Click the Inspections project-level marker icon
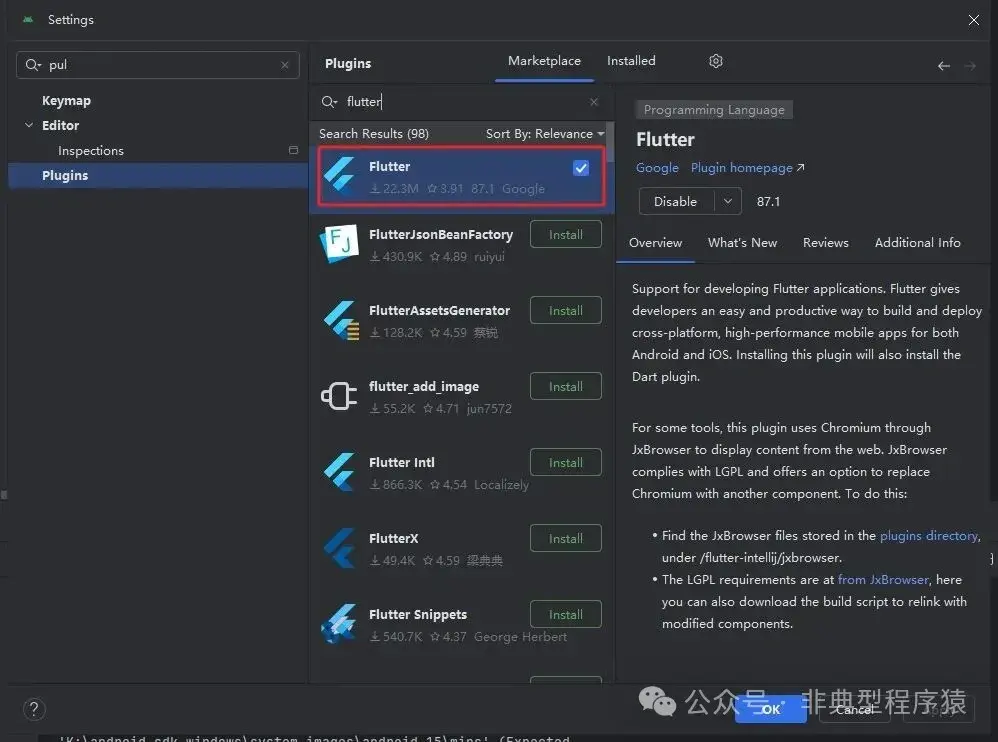Viewport: 998px width, 742px height. (x=293, y=150)
